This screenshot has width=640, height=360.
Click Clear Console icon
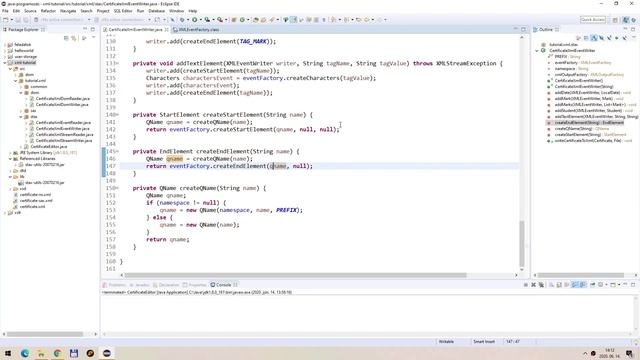[551, 284]
